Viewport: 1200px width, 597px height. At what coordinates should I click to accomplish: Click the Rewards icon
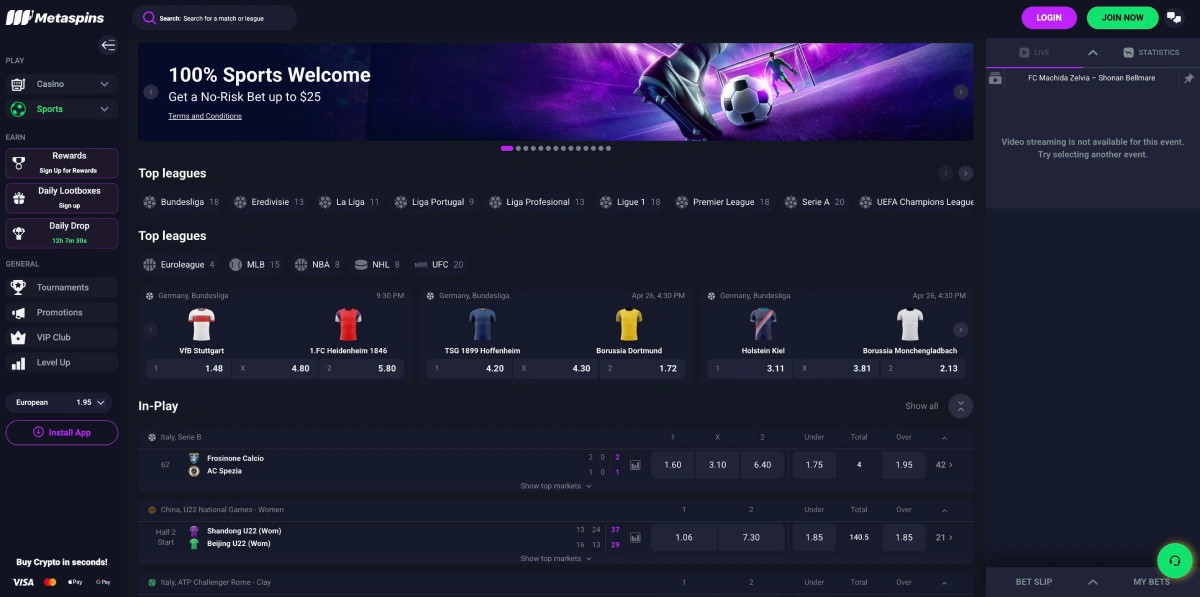[19, 163]
